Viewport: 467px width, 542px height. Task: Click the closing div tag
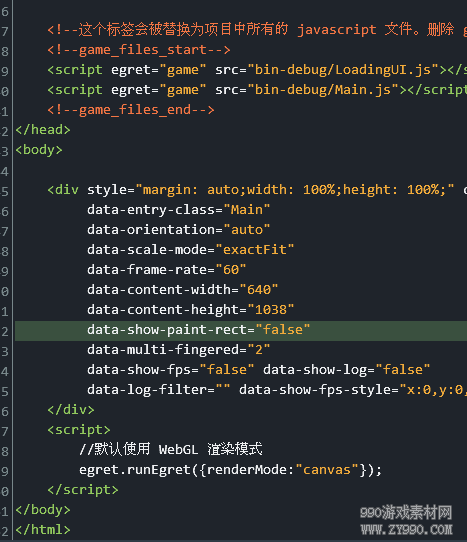coord(71,410)
